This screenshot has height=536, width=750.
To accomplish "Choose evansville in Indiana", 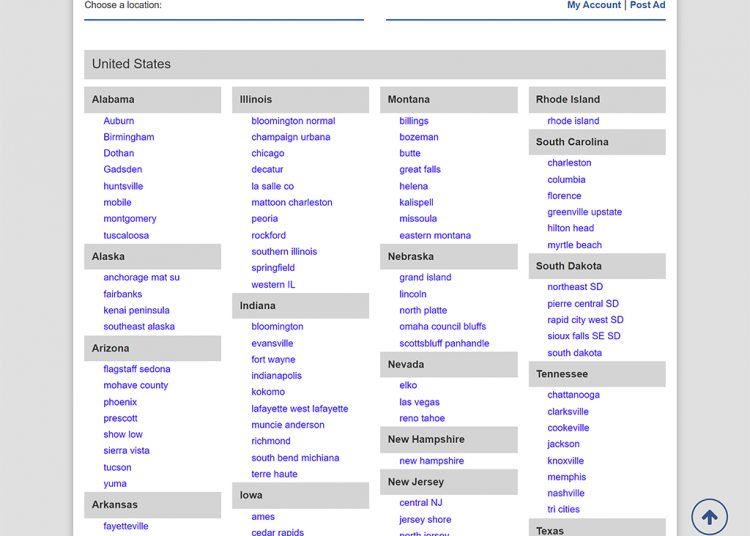I will click(x=272, y=344).
